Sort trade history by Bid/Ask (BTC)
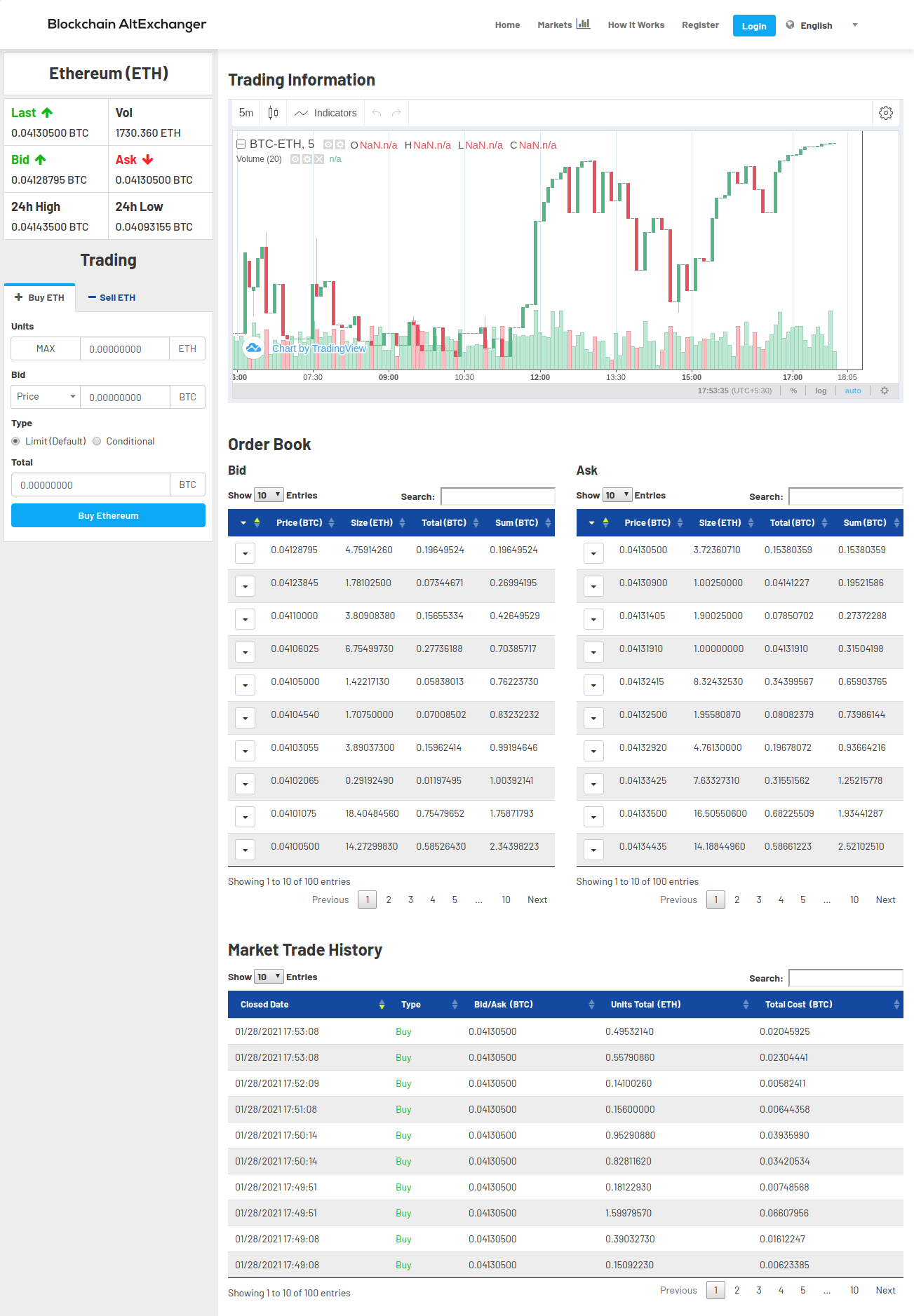The height and width of the screenshot is (1316, 914). point(531,1005)
